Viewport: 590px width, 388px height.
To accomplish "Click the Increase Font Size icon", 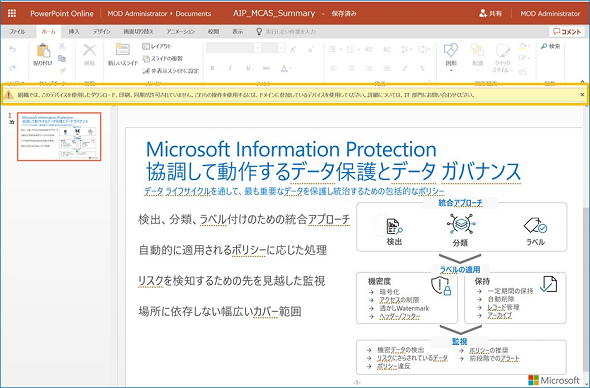I will tap(293, 49).
